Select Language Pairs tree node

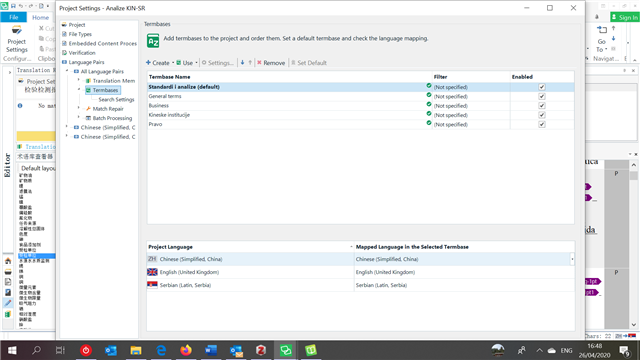coord(86,62)
